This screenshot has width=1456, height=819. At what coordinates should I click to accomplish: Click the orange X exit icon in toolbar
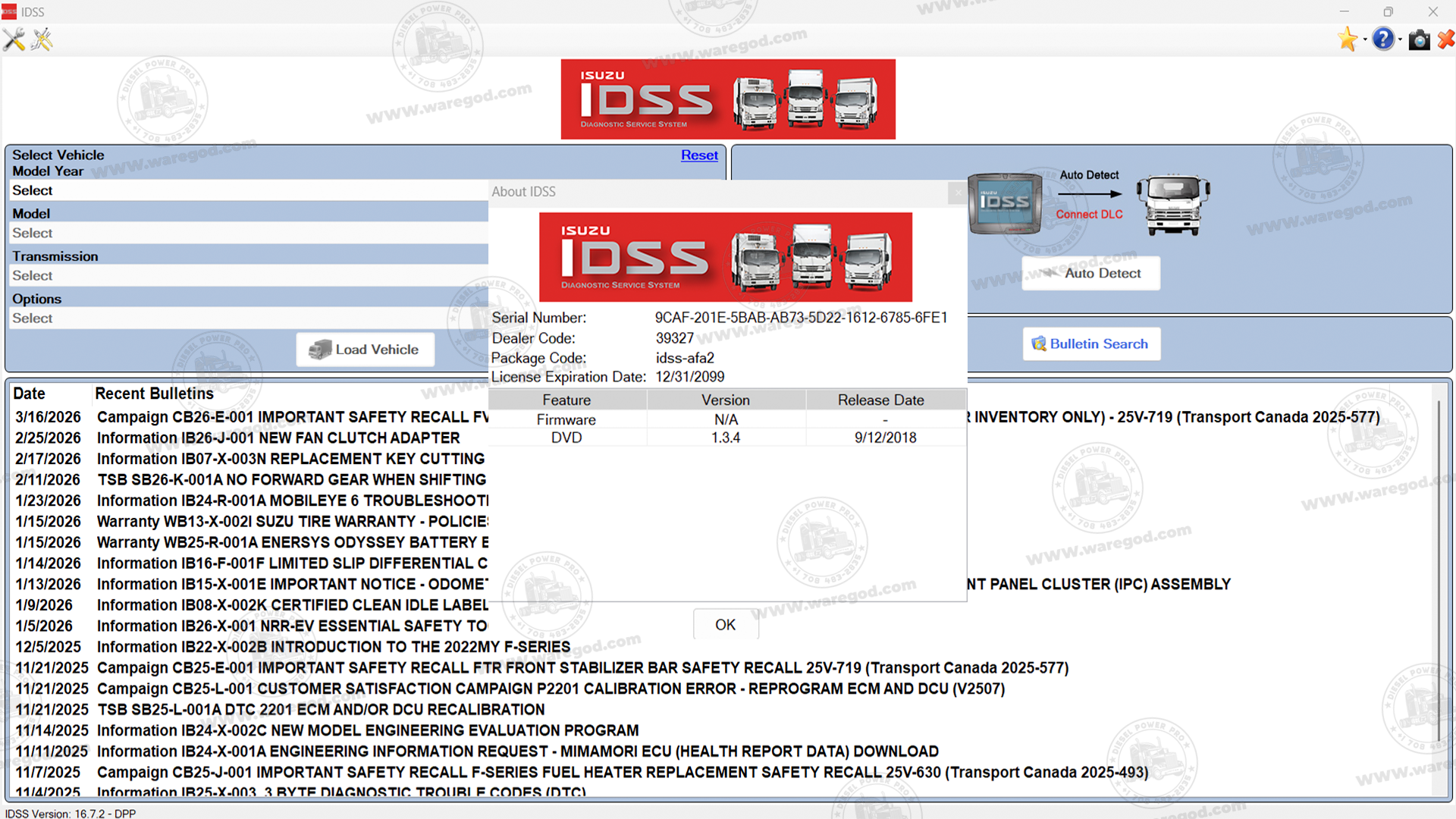[1445, 39]
